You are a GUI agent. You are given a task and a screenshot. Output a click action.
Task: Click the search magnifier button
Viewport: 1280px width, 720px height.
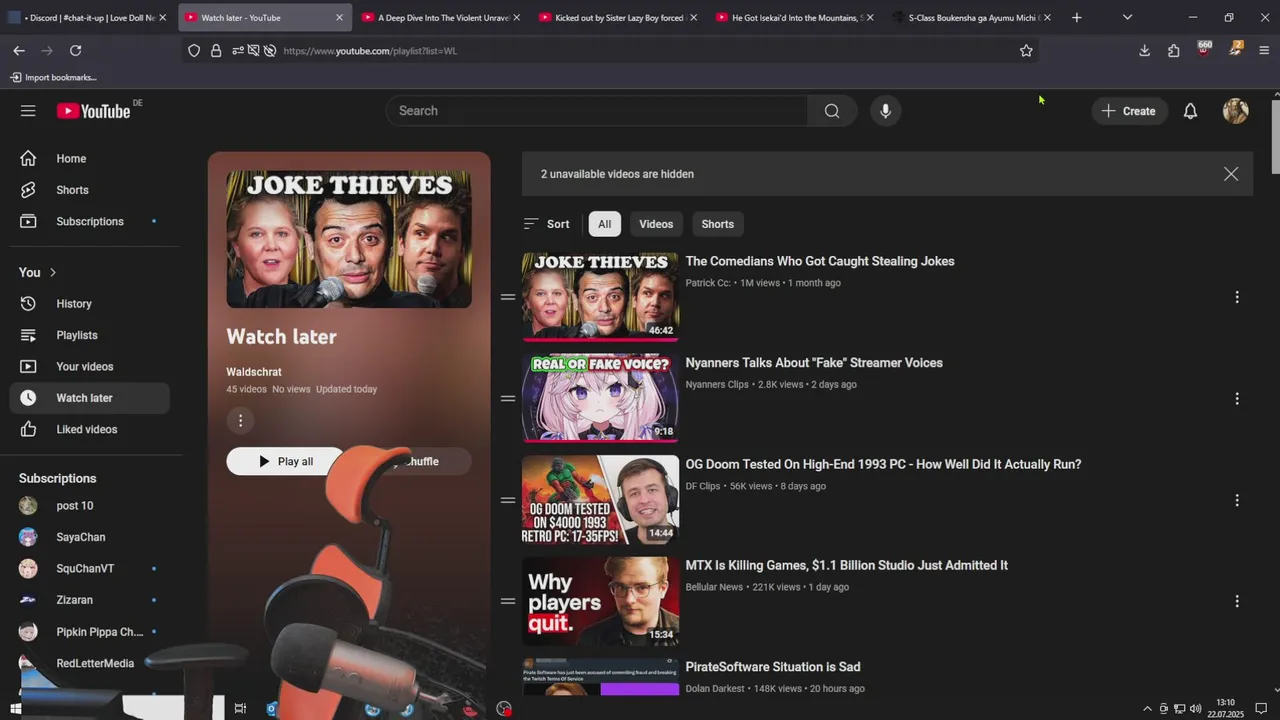[x=832, y=111]
